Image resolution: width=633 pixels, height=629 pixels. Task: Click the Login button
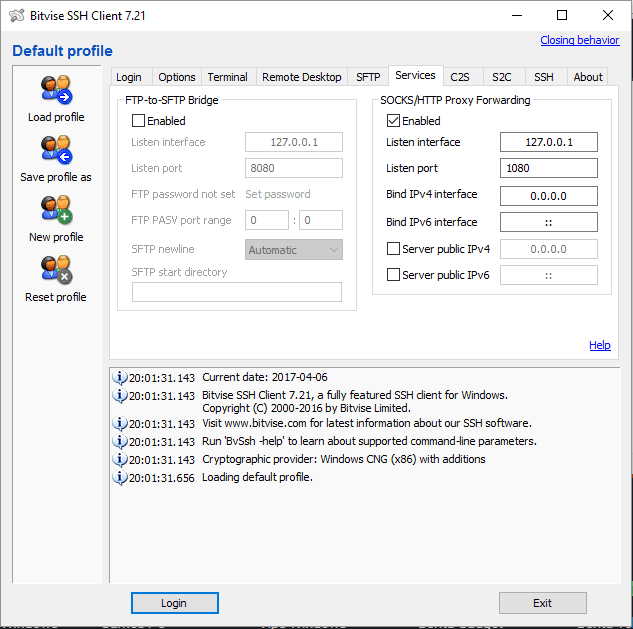click(175, 603)
